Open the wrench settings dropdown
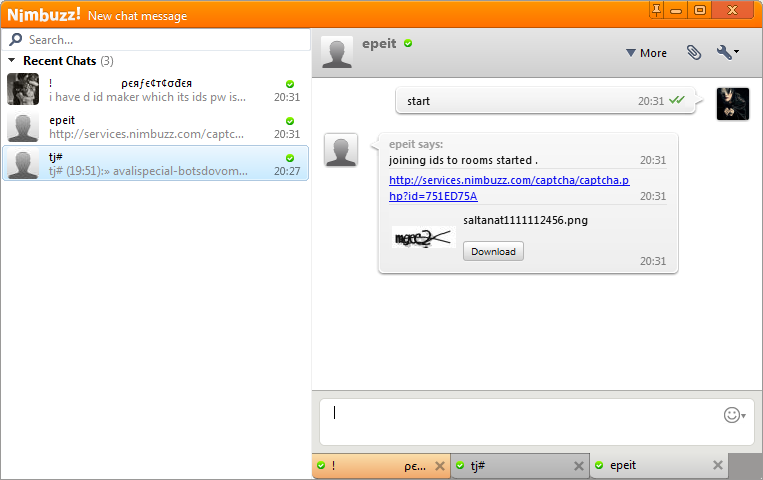Viewport: 763px width, 480px height. 727,52
